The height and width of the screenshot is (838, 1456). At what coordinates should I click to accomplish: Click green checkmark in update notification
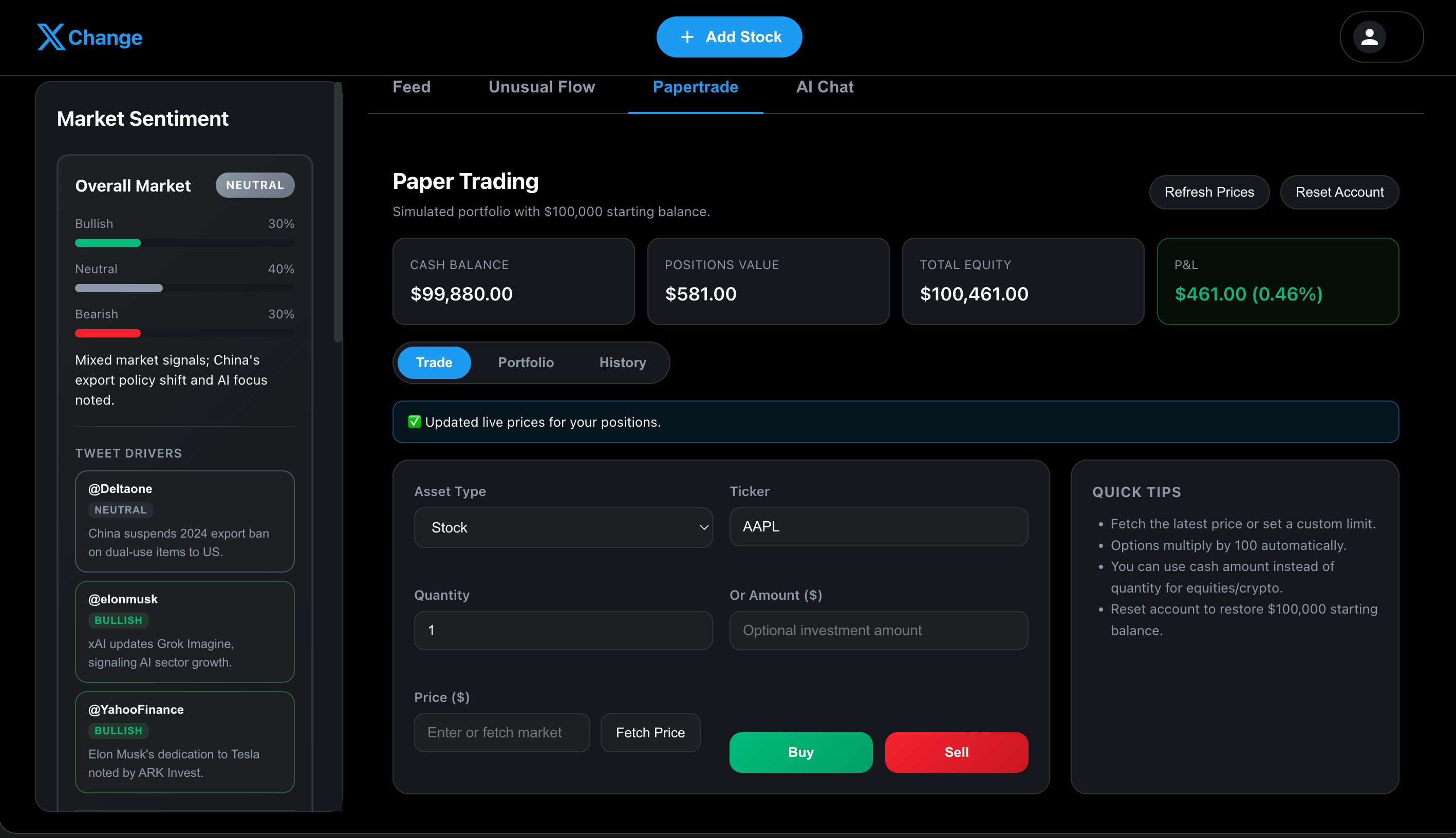[x=414, y=422]
